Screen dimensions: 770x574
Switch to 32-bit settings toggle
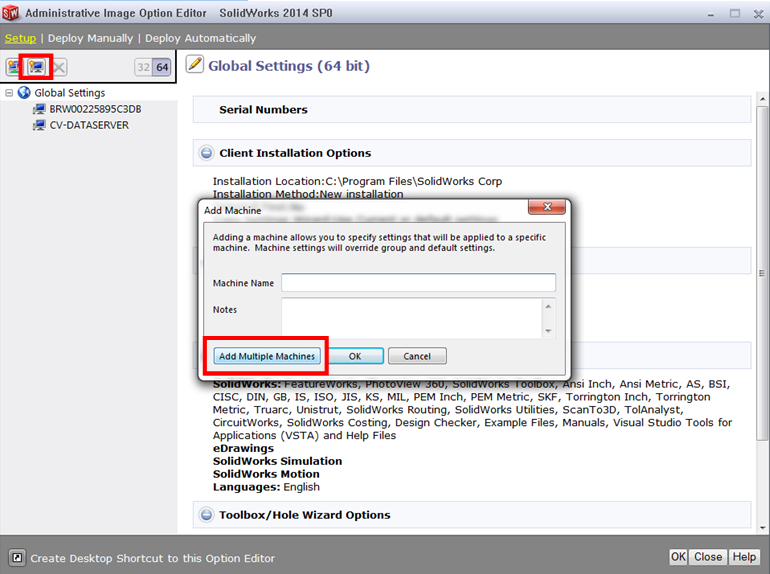click(143, 67)
